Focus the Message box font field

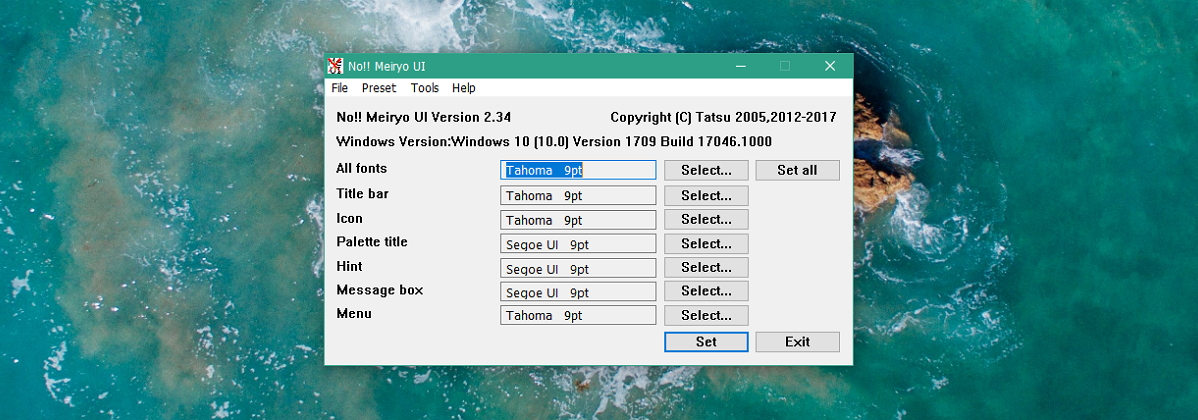(578, 292)
